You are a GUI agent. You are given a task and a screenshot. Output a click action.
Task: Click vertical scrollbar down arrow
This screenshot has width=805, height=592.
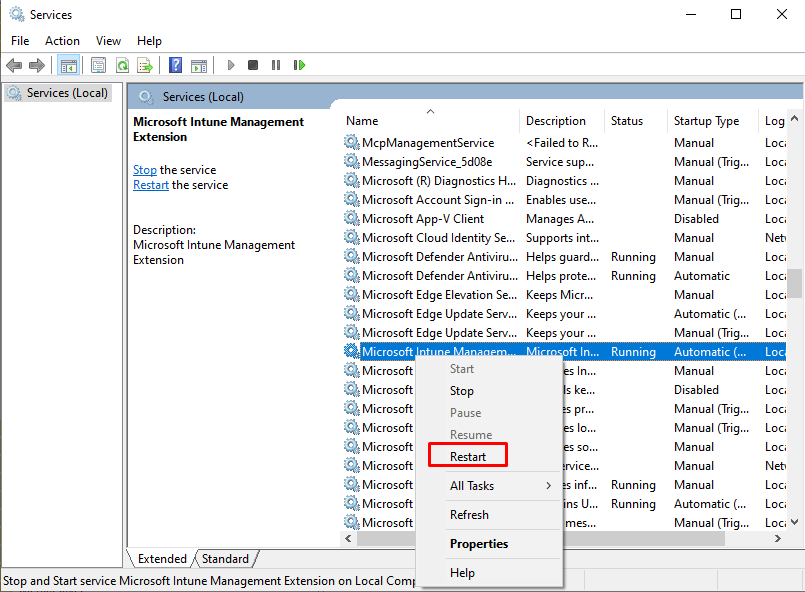tap(795, 522)
